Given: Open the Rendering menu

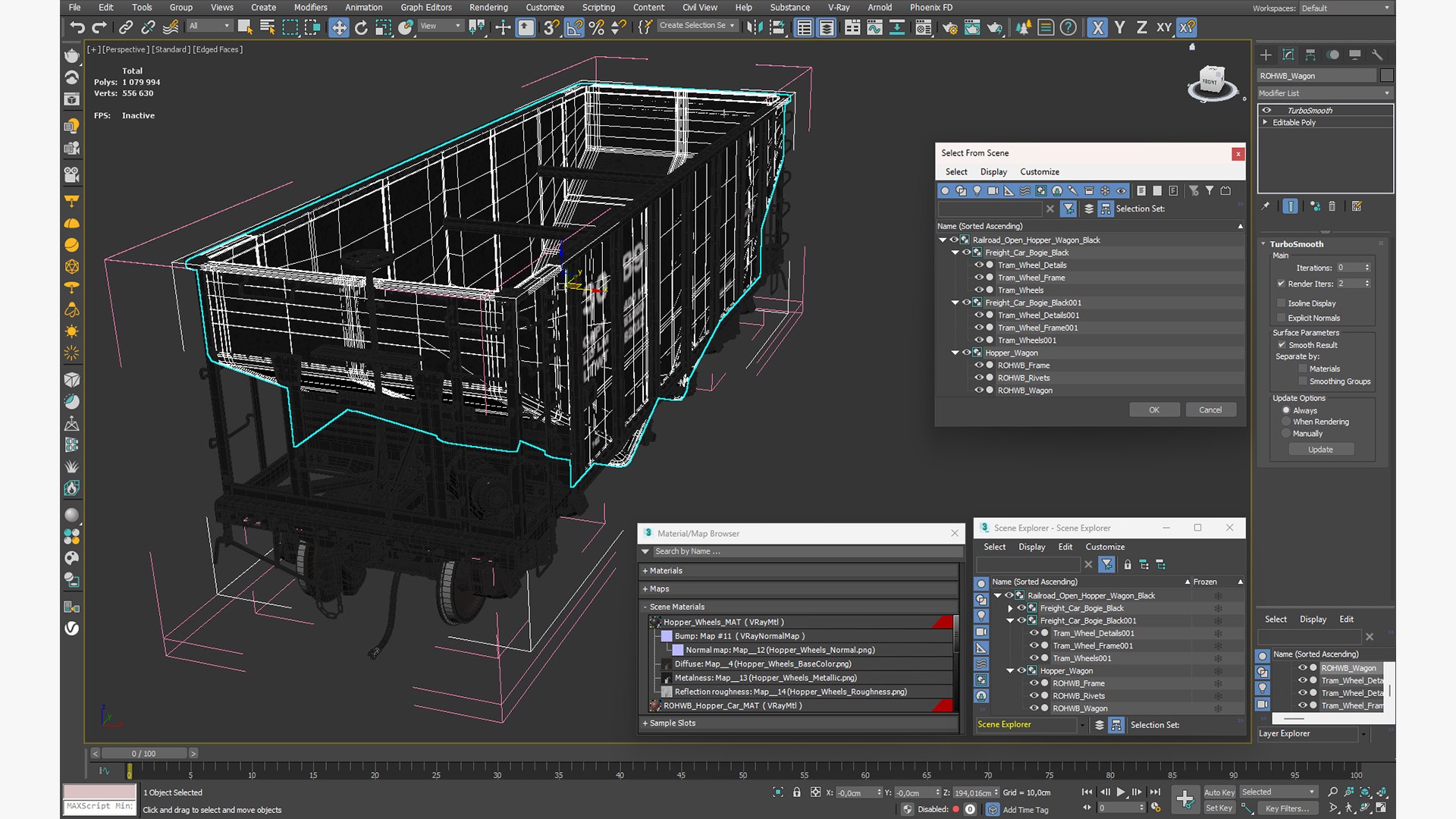Looking at the screenshot, I should pos(488,8).
